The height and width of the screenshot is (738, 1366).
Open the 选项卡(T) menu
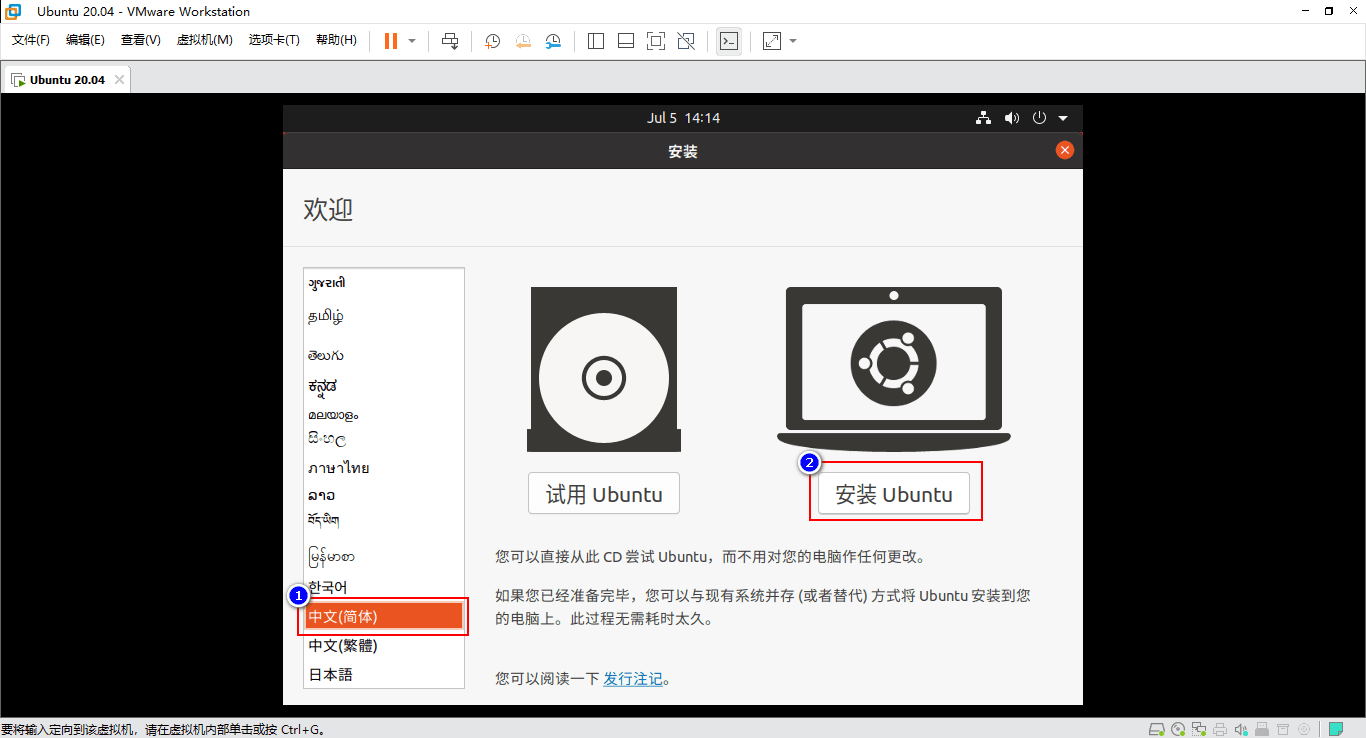tap(274, 40)
